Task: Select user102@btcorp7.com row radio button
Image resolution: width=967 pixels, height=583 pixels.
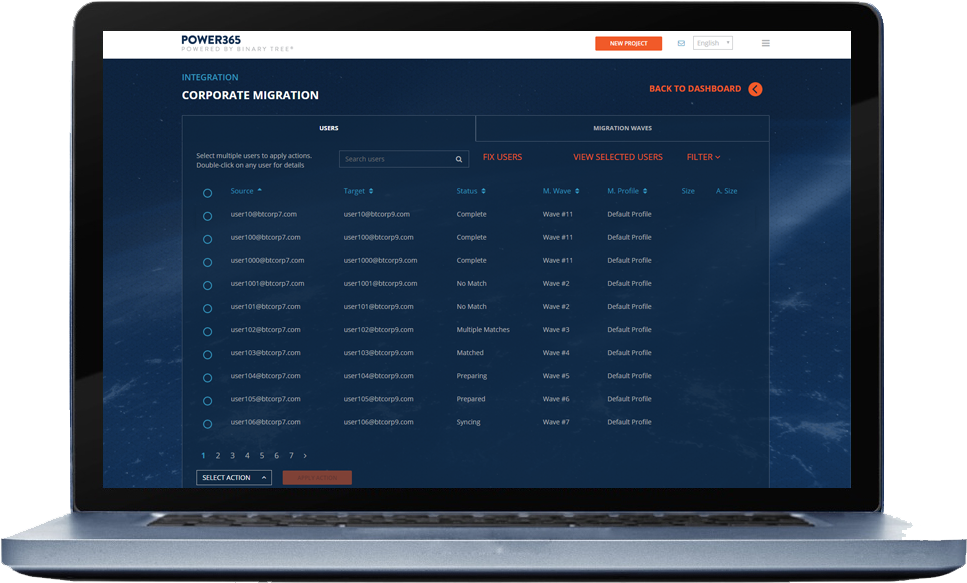Action: (x=207, y=331)
